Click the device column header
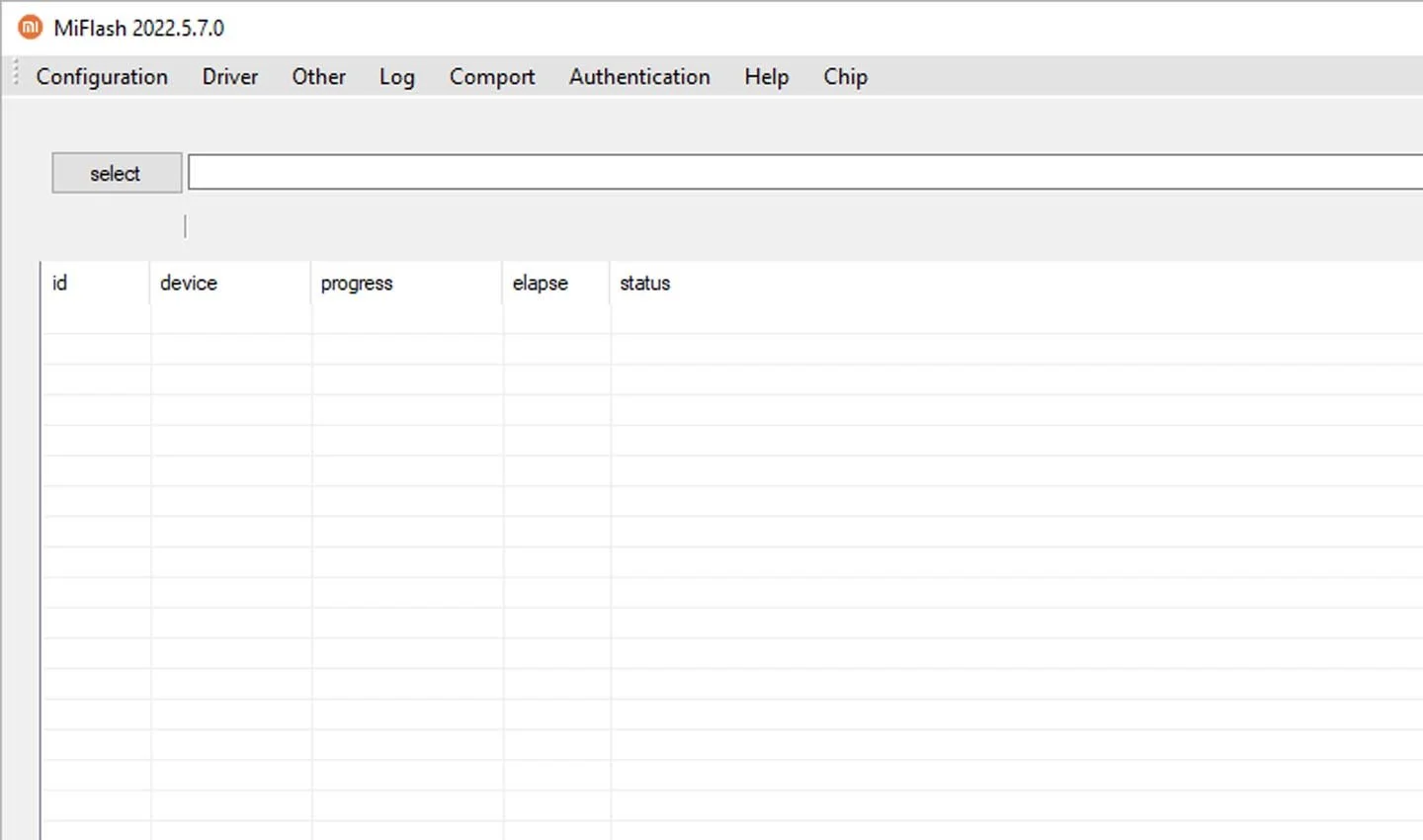The image size is (1423, 840). [x=230, y=283]
